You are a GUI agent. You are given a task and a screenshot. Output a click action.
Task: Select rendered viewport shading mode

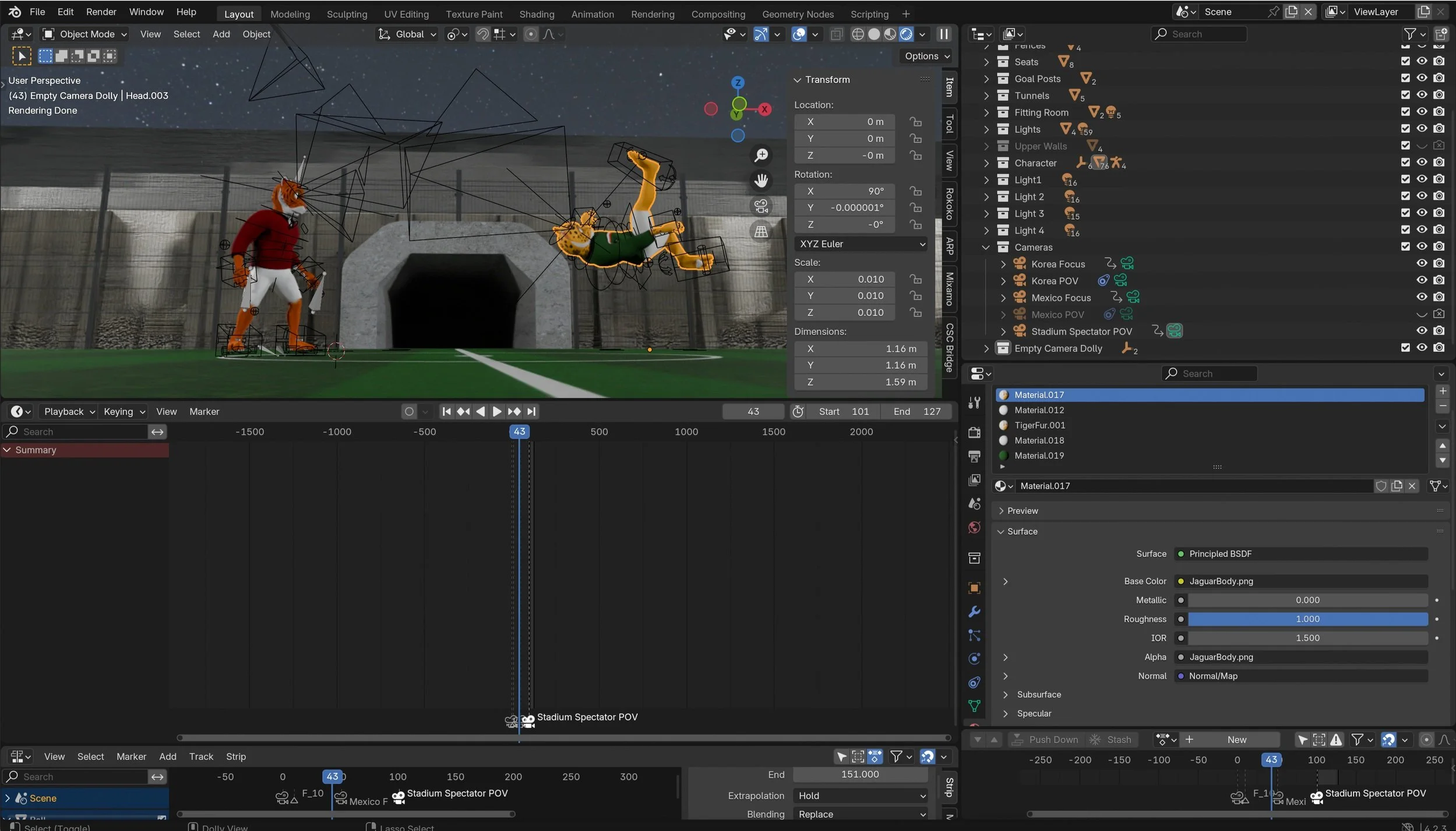(x=906, y=34)
